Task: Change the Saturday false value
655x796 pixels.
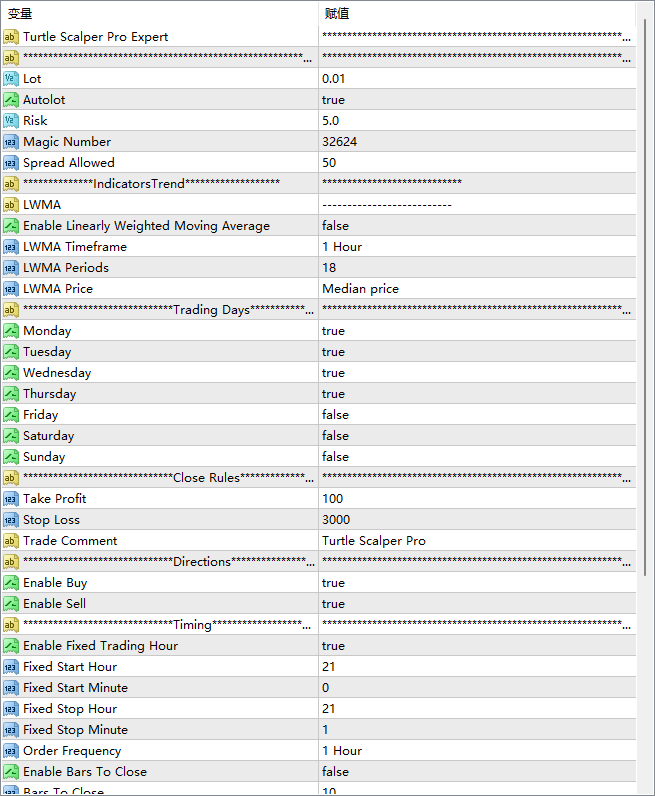Action: pos(477,436)
